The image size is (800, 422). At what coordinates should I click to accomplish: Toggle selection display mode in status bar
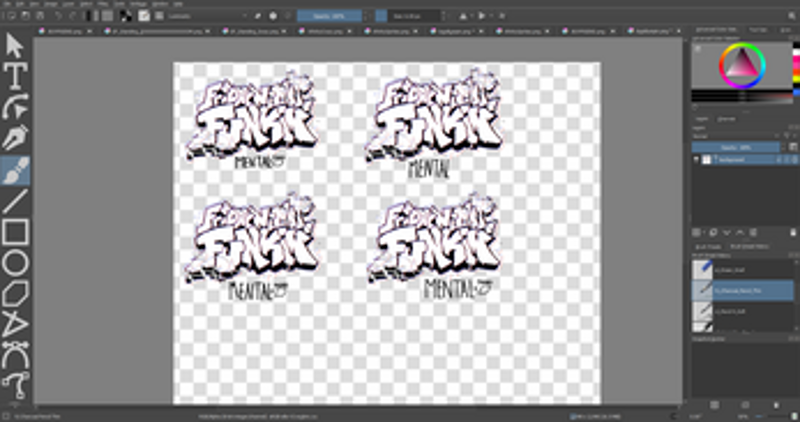7,416
